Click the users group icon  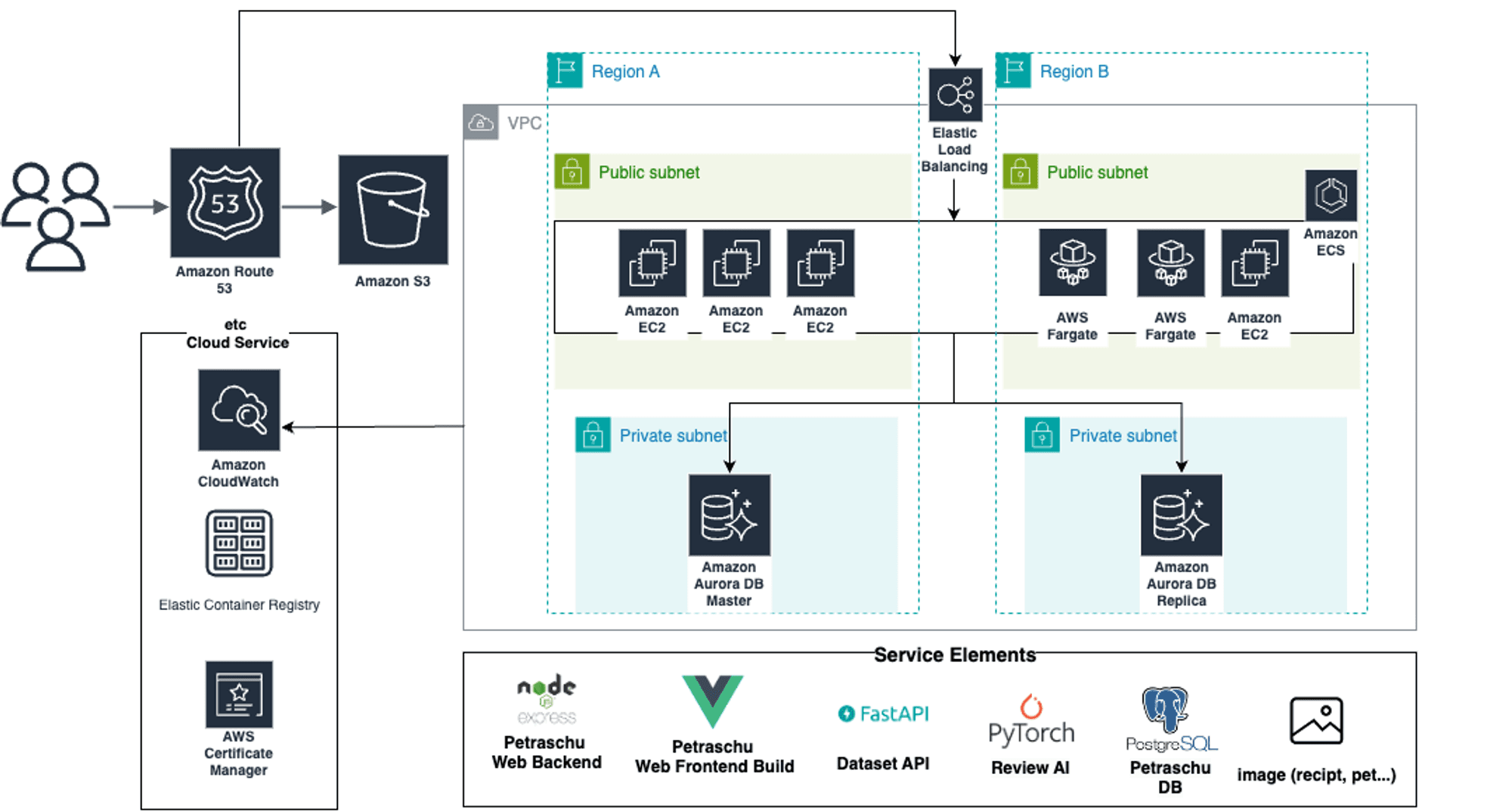55,216
